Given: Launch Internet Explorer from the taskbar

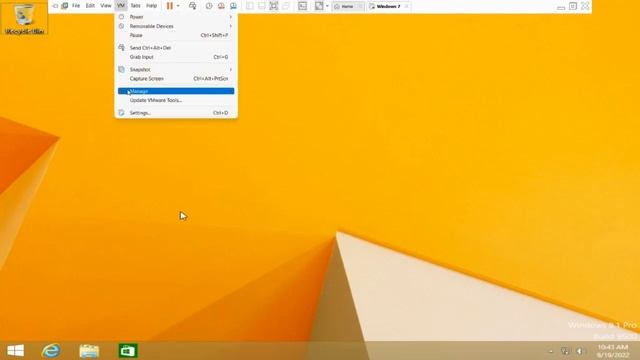Looking at the screenshot, I should [x=51, y=350].
